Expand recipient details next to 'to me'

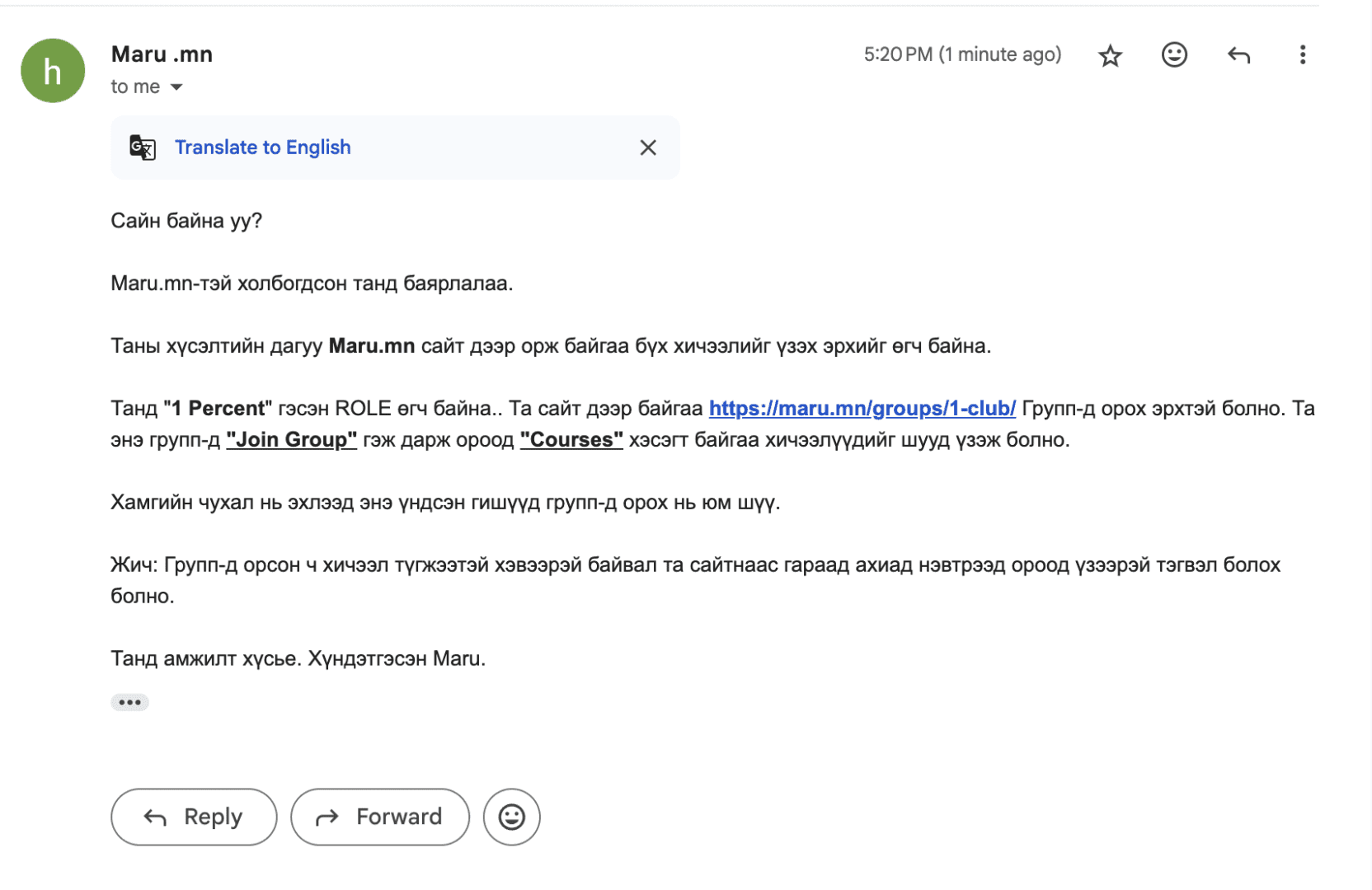click(176, 87)
